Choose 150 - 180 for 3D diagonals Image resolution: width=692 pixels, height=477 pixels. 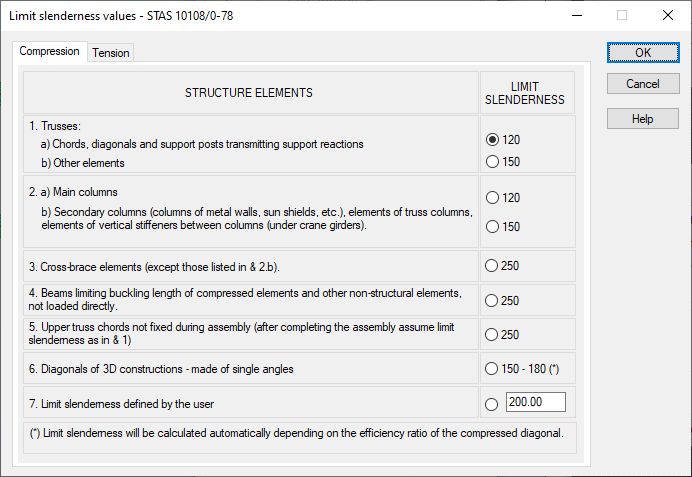492,369
